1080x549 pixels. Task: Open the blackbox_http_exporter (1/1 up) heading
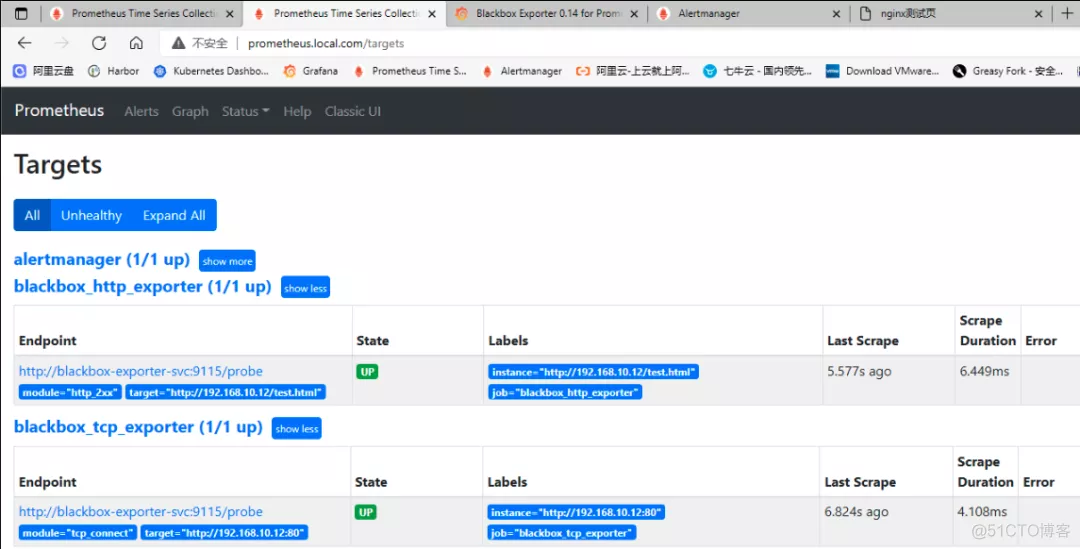(143, 286)
